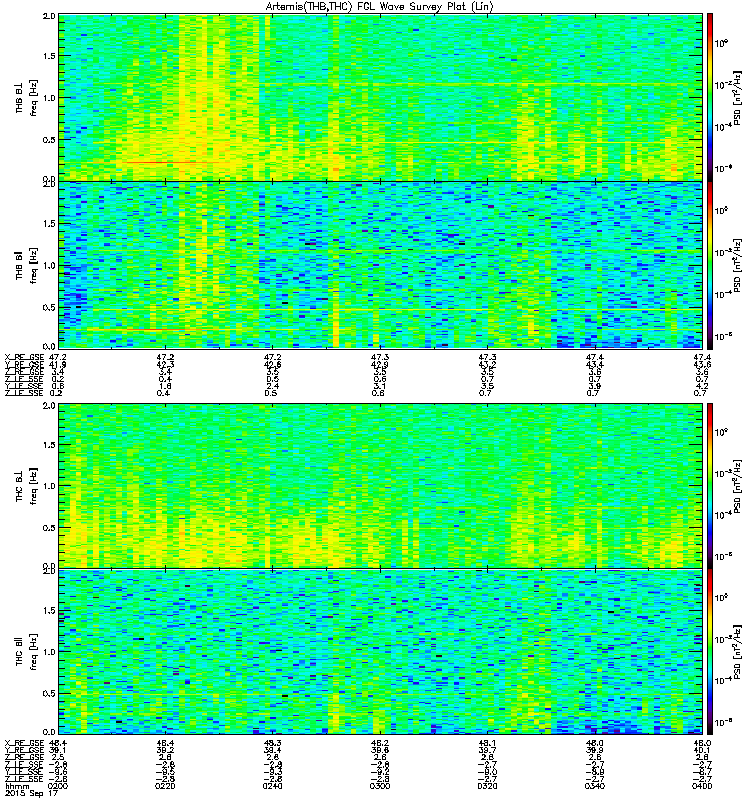Click the '39.1' Y_RE_GSE value under THC

(58, 750)
